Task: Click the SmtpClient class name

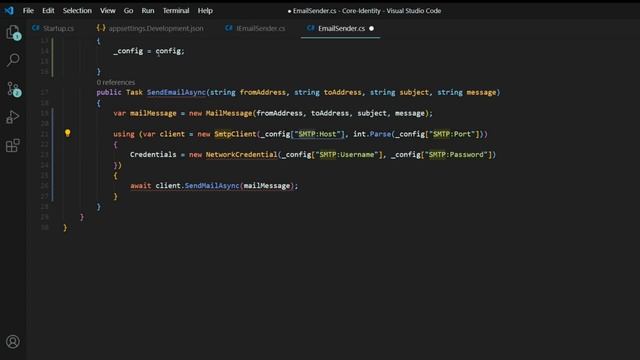Action: [236, 134]
